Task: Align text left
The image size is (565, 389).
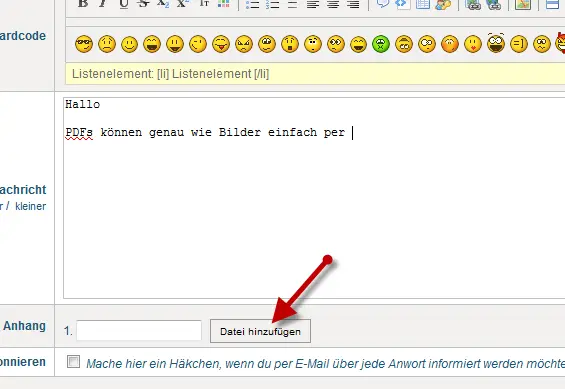Action: pyautogui.click(x=313, y=4)
